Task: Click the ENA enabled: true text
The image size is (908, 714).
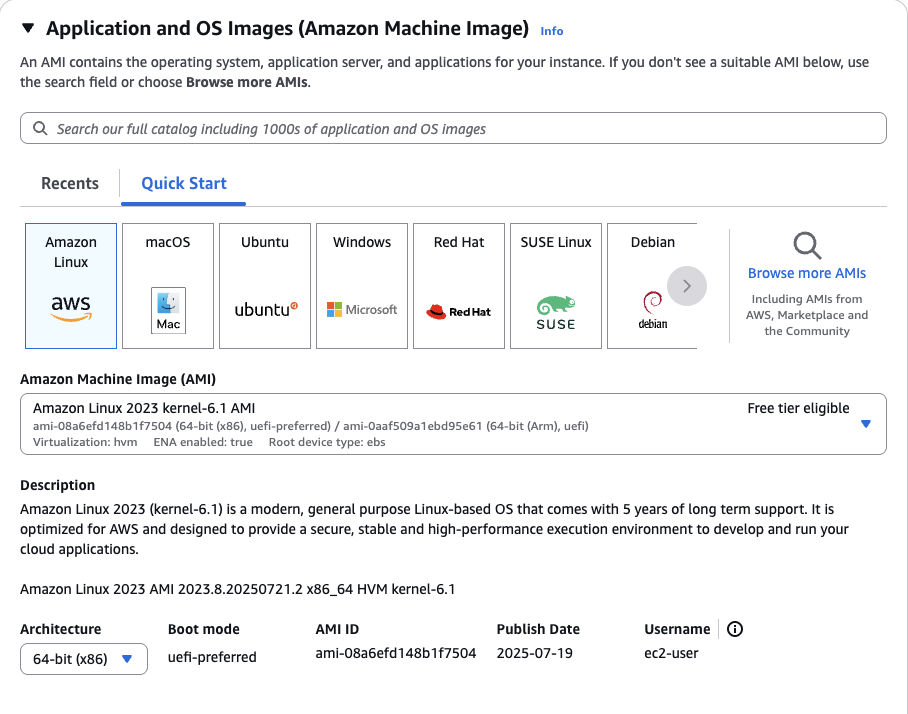Action: [203, 442]
